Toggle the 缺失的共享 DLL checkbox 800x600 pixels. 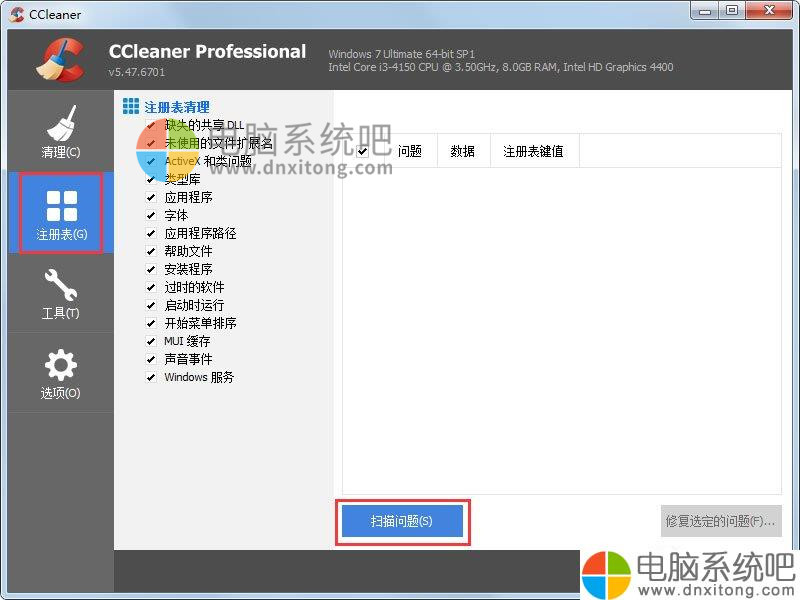coord(151,126)
